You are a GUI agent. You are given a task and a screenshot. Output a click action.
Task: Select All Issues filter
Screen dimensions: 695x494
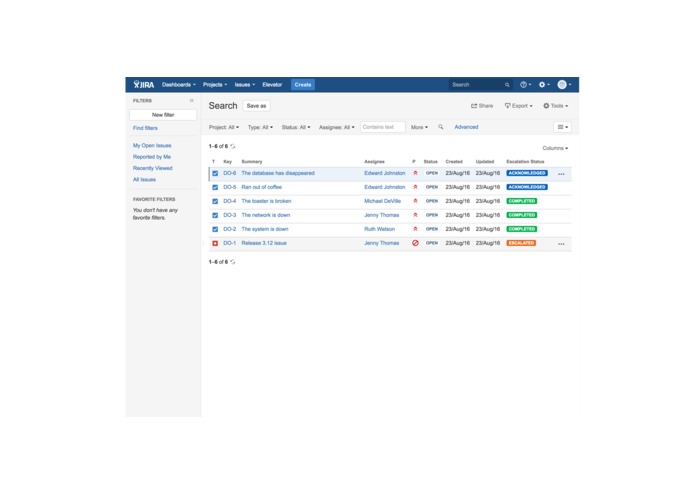coord(144,179)
